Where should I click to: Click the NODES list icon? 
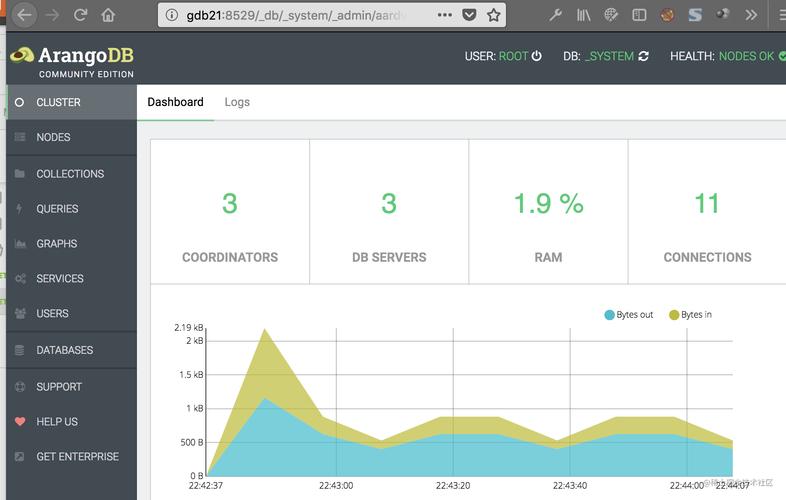pyautogui.click(x=20, y=137)
